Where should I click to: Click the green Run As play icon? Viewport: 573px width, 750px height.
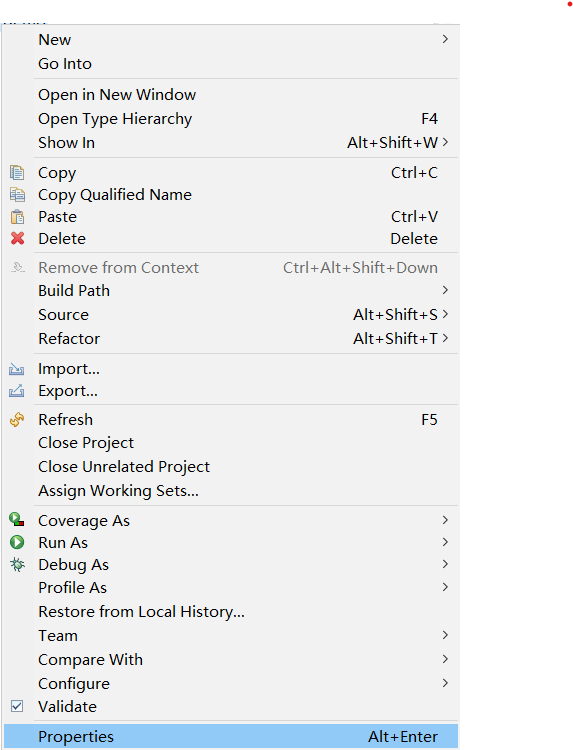pos(17,542)
